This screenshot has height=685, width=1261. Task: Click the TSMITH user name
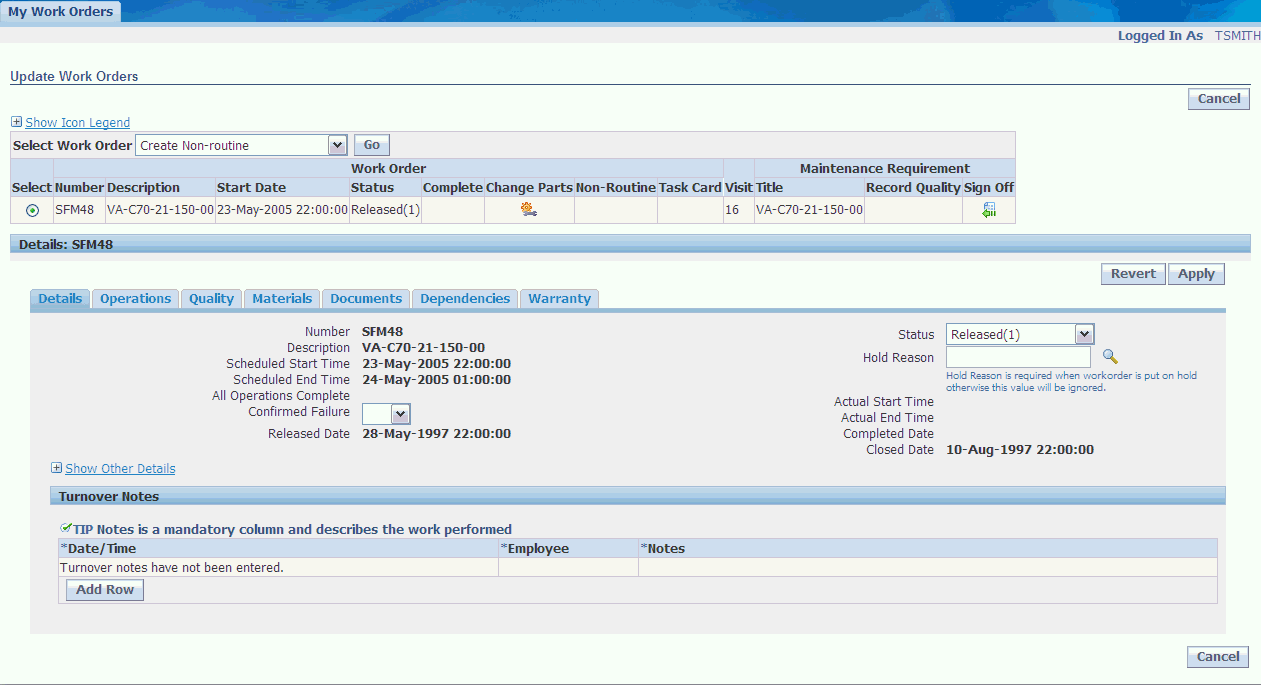tap(1238, 35)
